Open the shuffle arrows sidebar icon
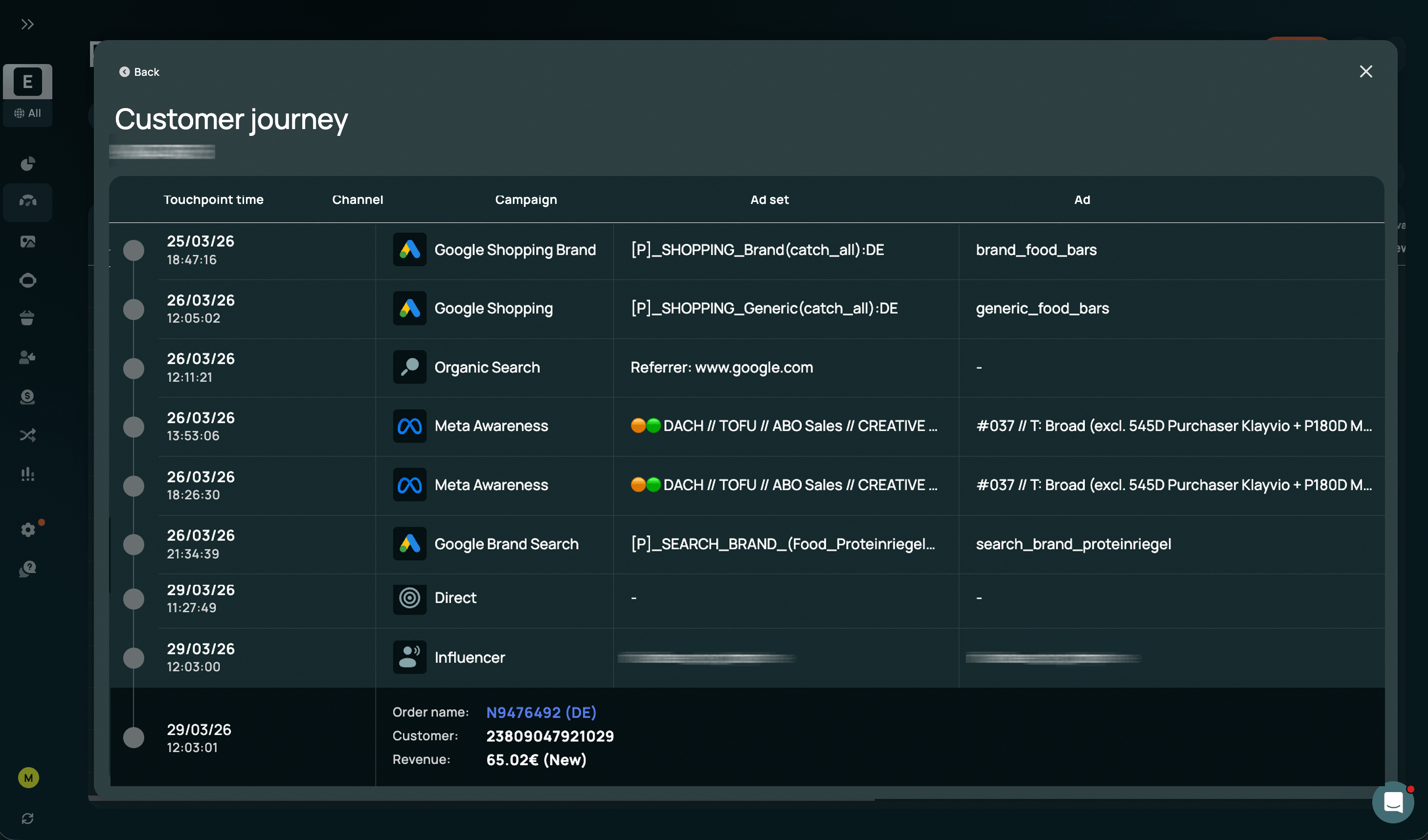The image size is (1428, 840). [27, 435]
